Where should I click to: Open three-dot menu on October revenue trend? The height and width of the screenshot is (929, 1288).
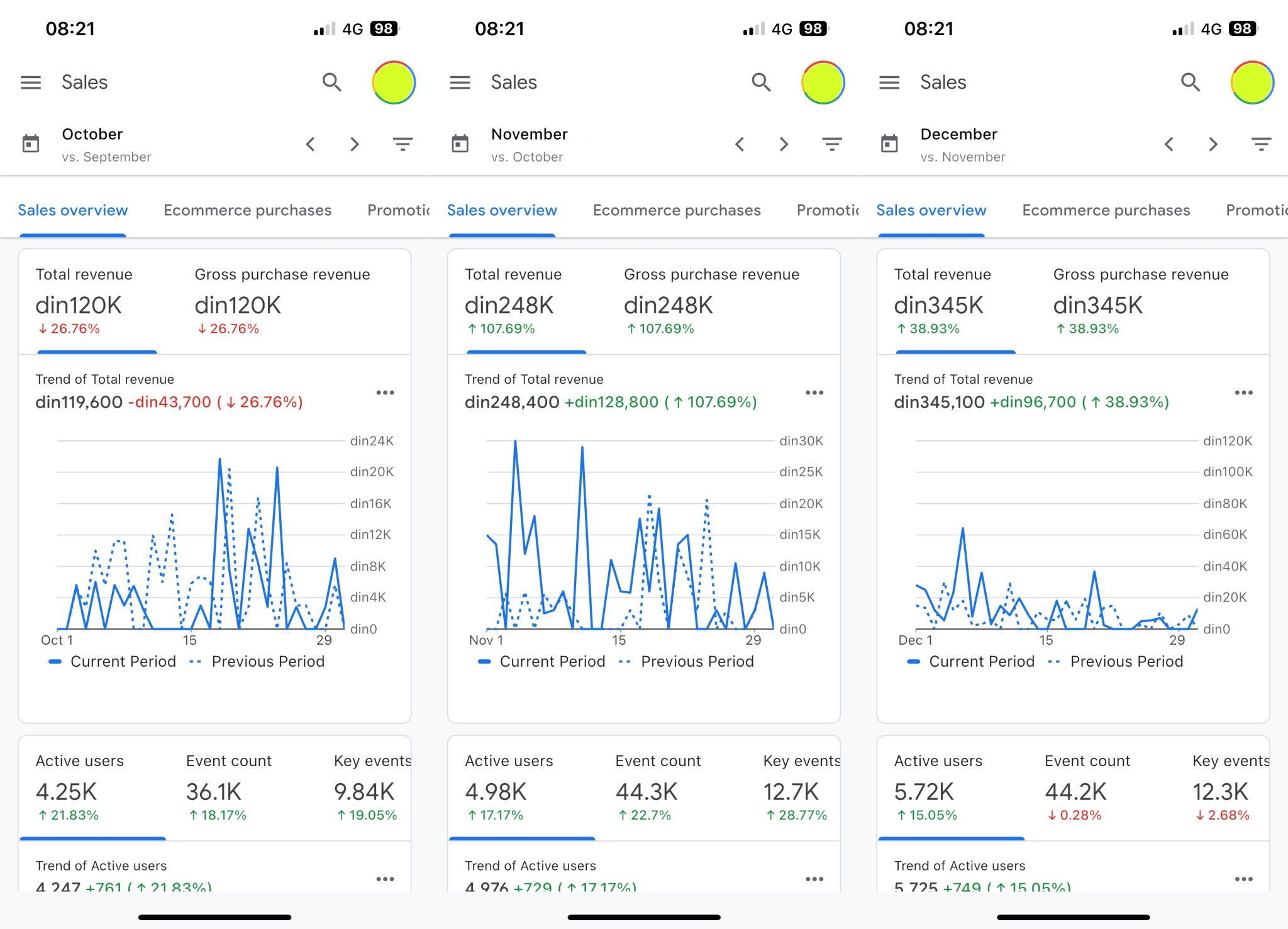tap(385, 392)
